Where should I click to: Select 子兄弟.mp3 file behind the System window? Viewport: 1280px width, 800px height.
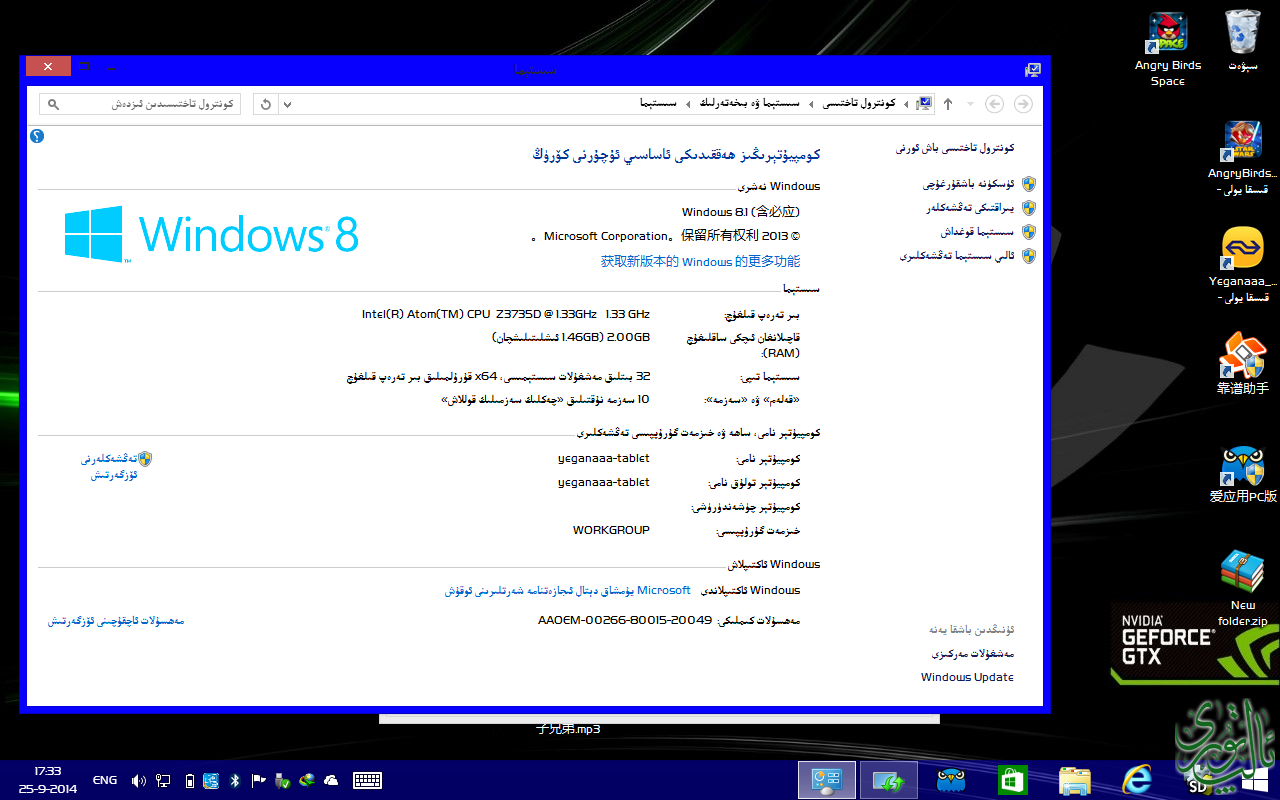(568, 729)
